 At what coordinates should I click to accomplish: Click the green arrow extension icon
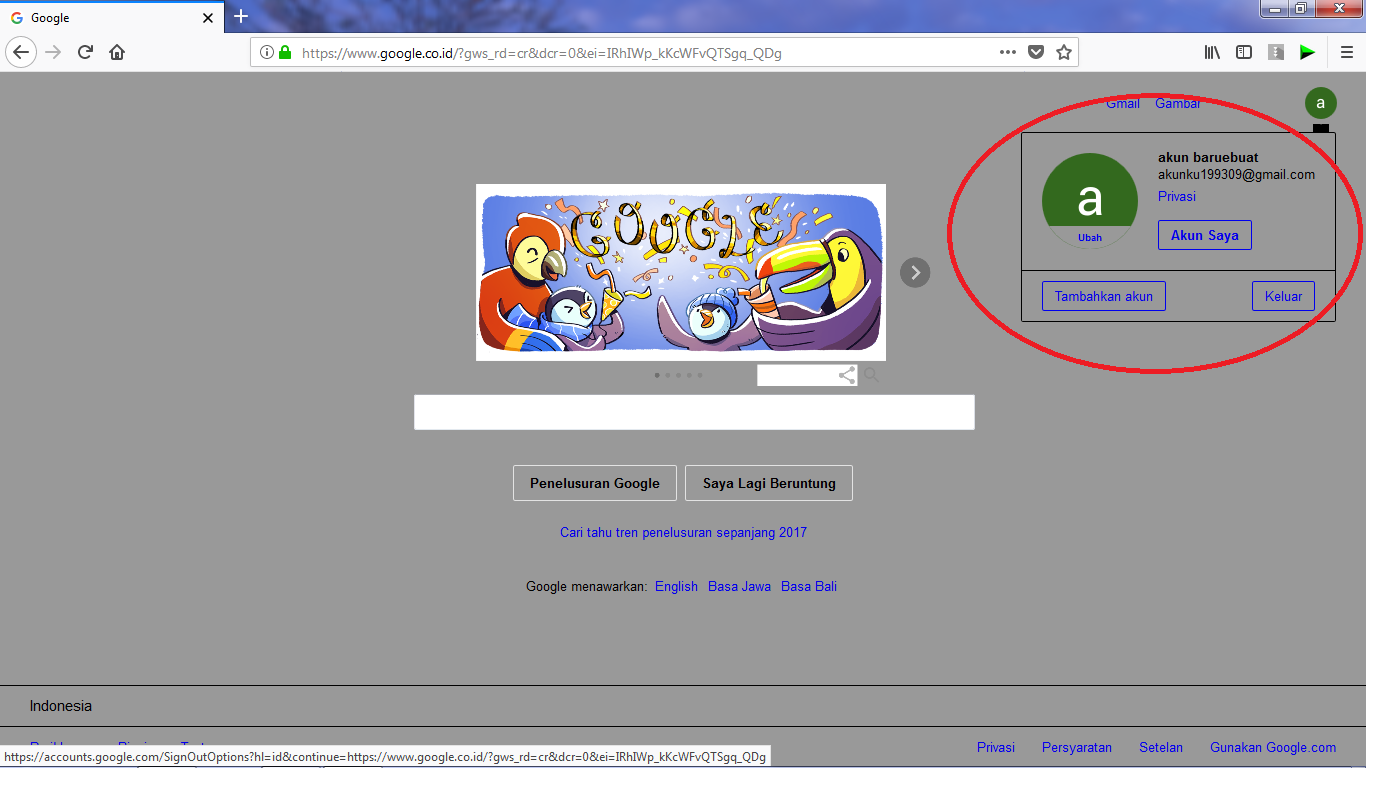[1307, 51]
